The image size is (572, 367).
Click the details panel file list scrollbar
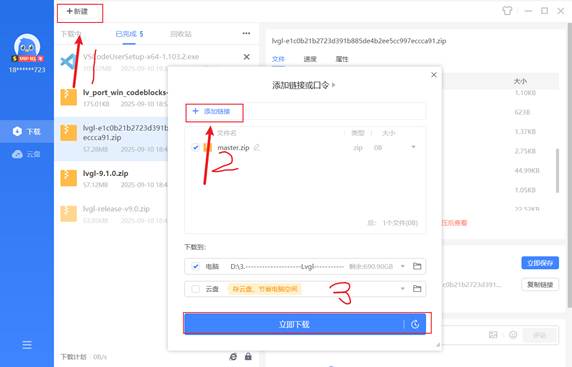click(x=557, y=170)
